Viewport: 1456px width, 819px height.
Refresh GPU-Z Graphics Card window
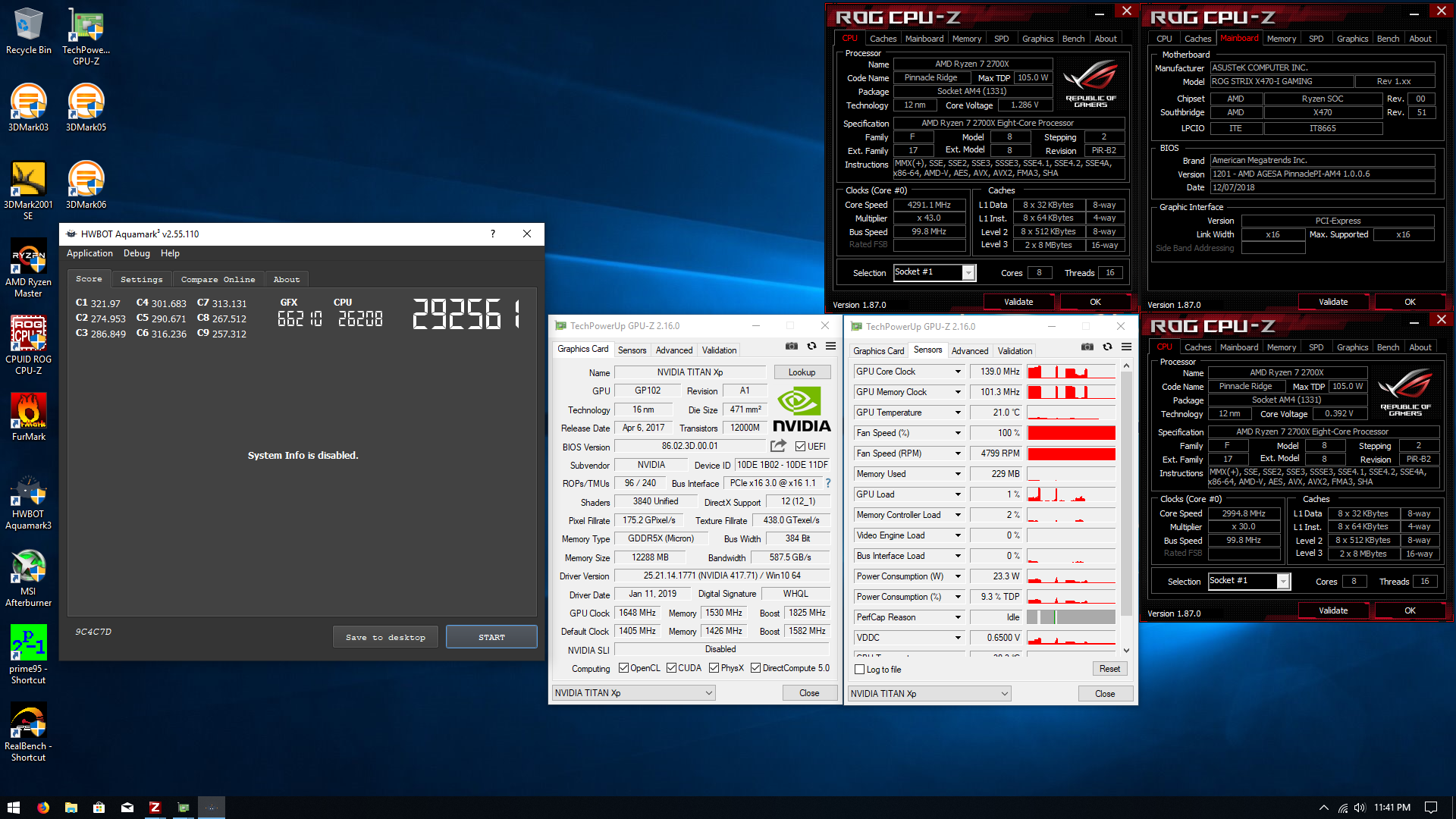coord(811,346)
